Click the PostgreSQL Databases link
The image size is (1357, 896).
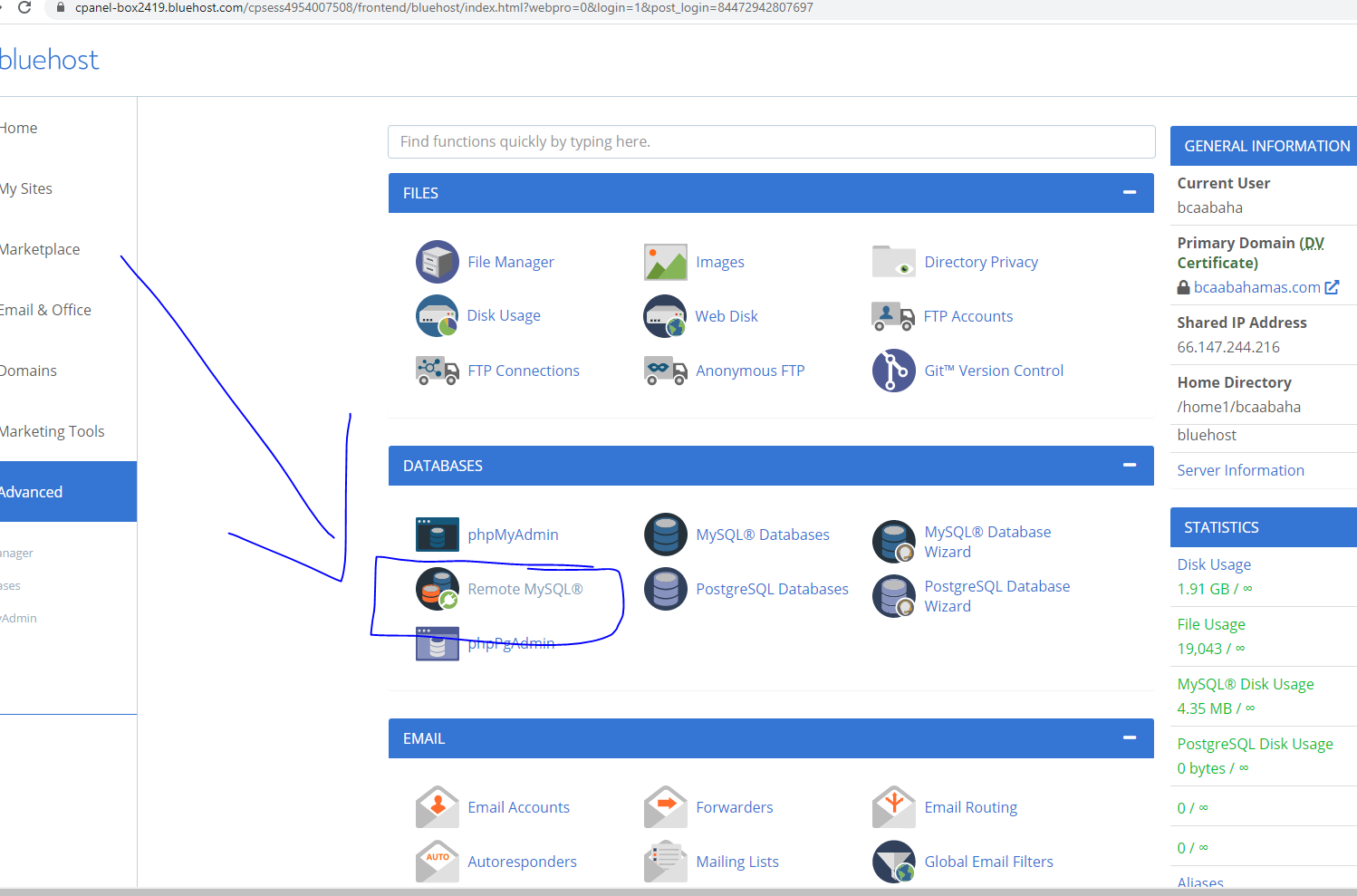pos(772,589)
